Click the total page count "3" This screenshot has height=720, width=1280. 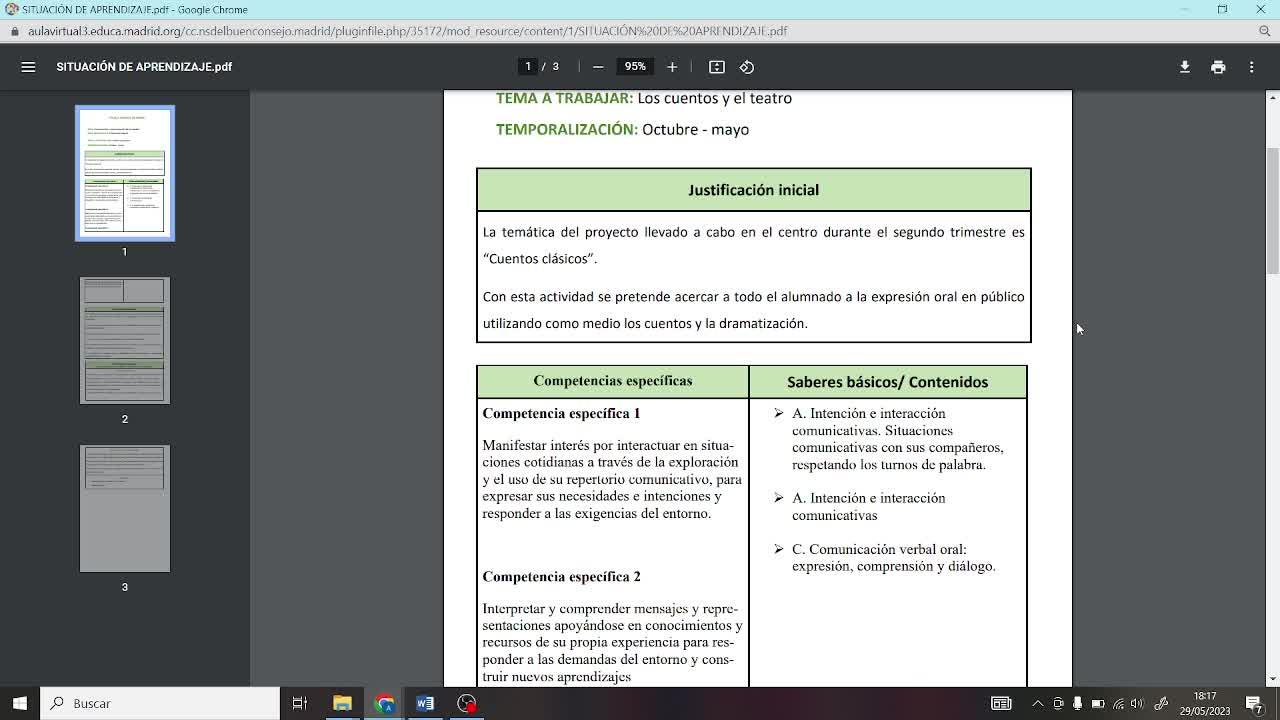point(556,67)
